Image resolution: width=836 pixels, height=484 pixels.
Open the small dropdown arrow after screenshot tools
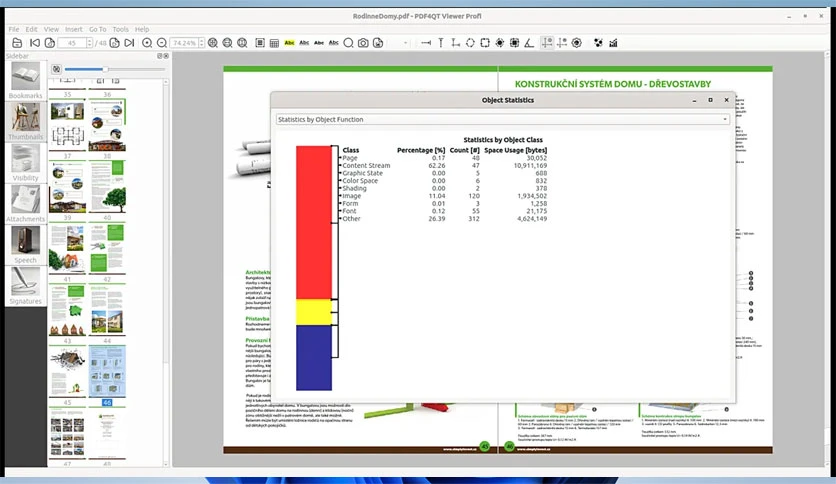[406, 43]
